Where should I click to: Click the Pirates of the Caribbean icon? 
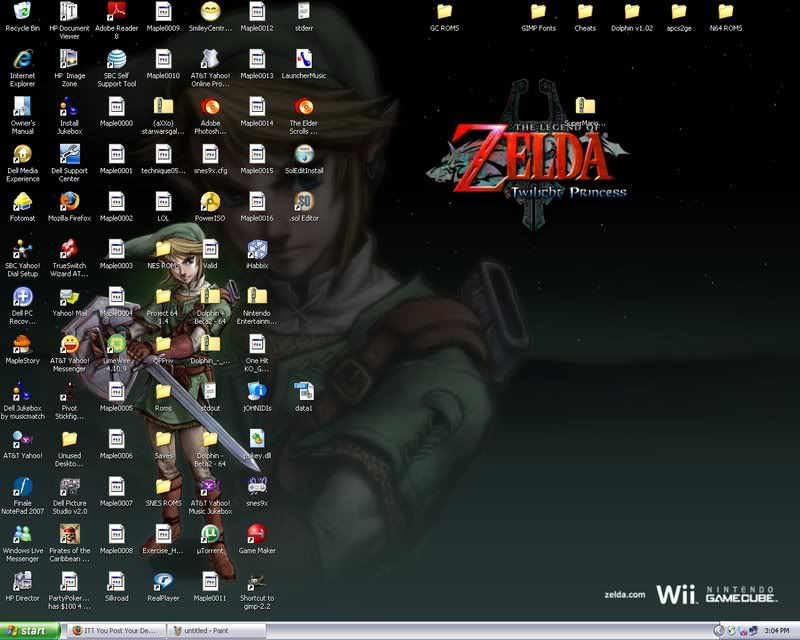(x=69, y=533)
